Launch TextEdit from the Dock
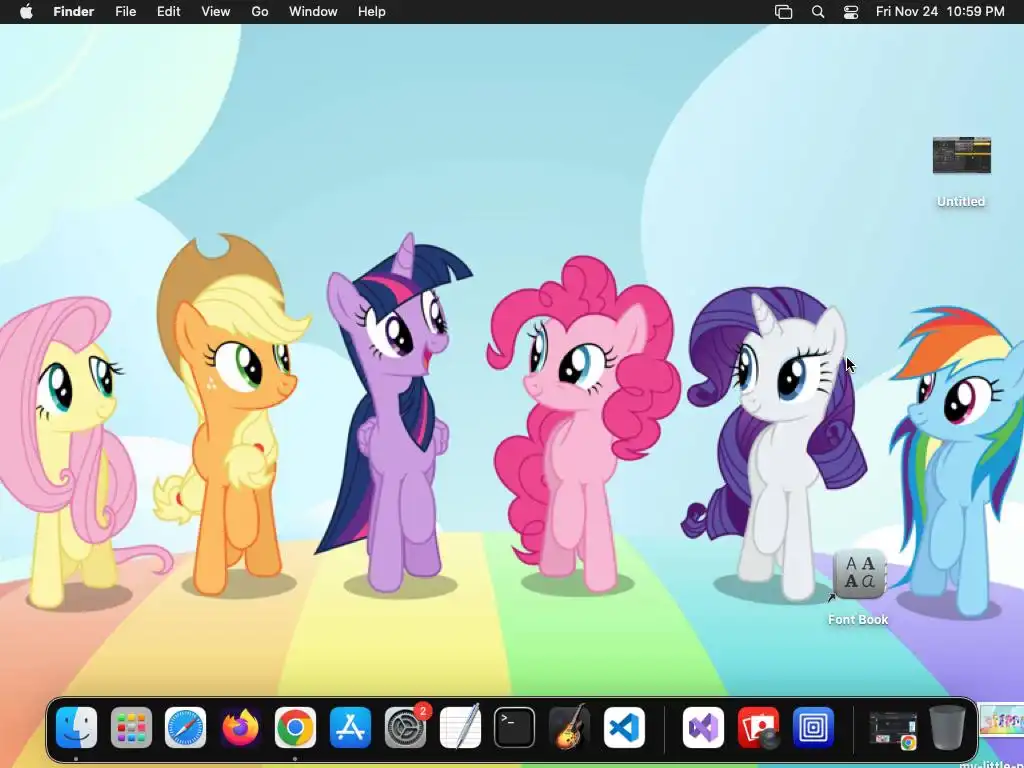Image resolution: width=1024 pixels, height=768 pixels. 460,728
